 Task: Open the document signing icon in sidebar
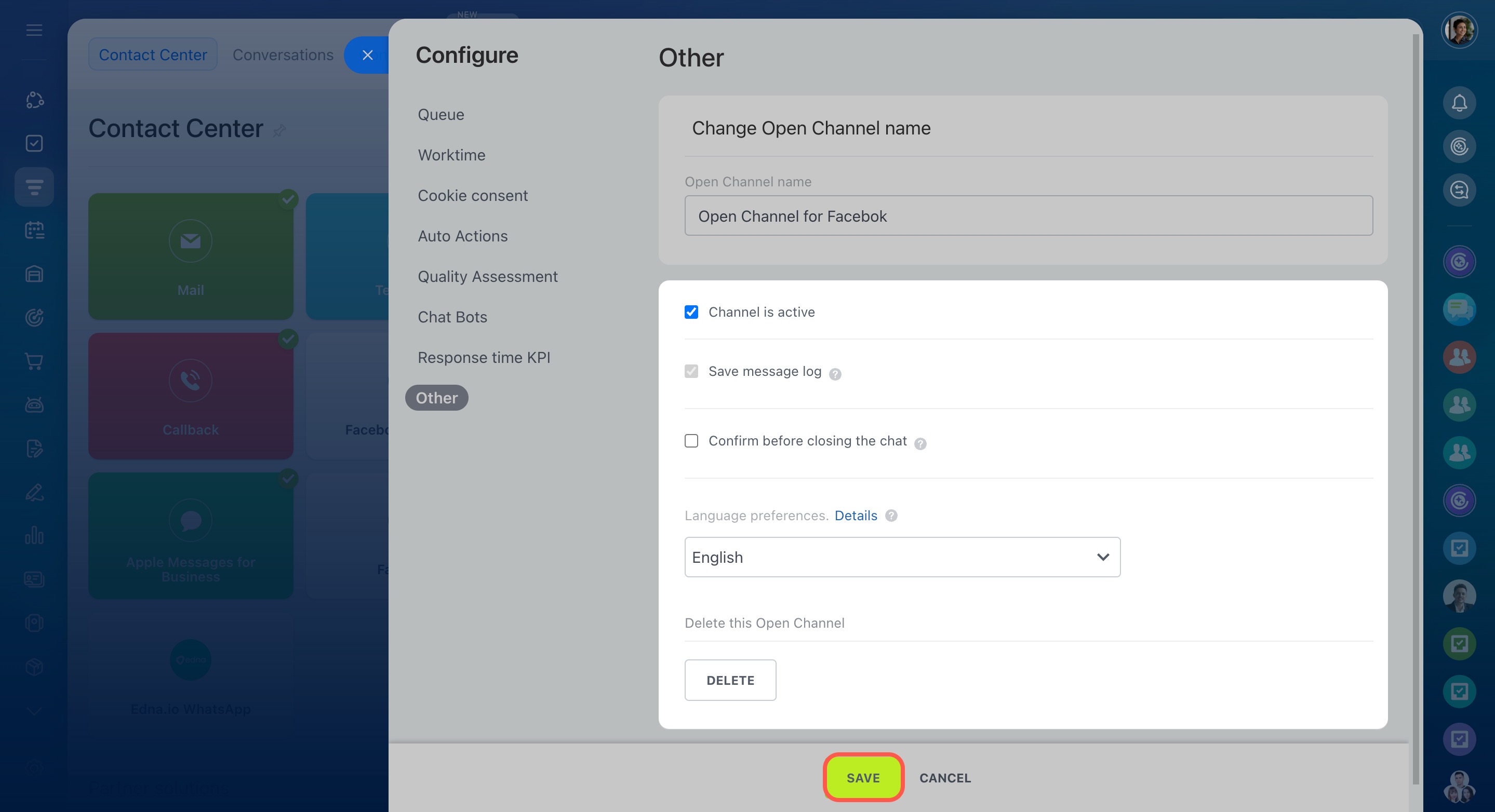34,449
